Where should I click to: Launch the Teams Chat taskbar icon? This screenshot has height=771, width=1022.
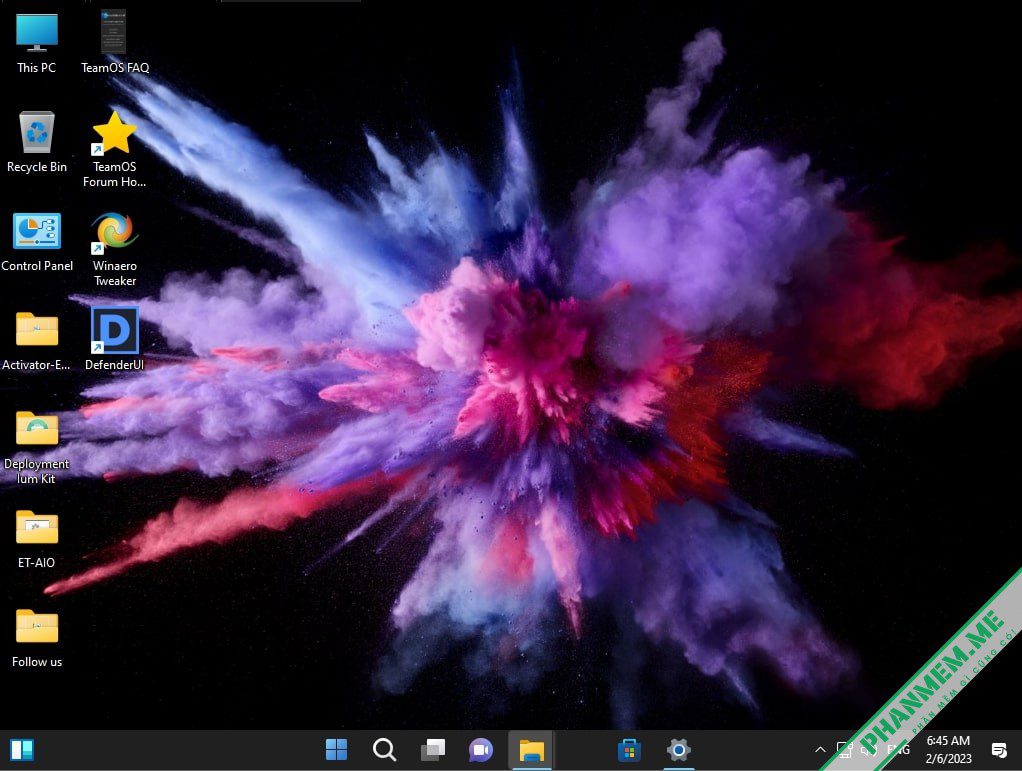[481, 750]
